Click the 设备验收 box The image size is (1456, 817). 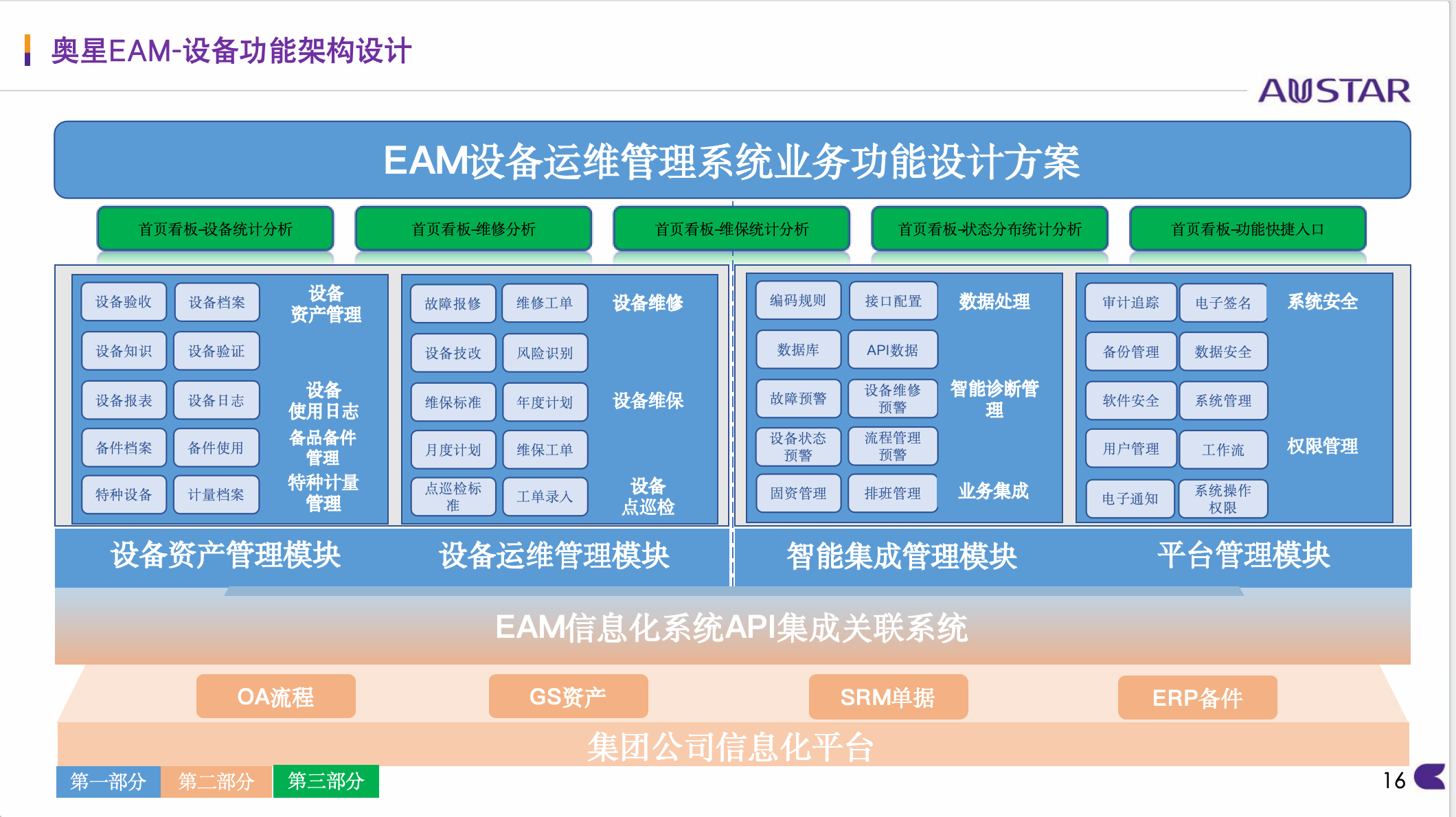pos(124,302)
